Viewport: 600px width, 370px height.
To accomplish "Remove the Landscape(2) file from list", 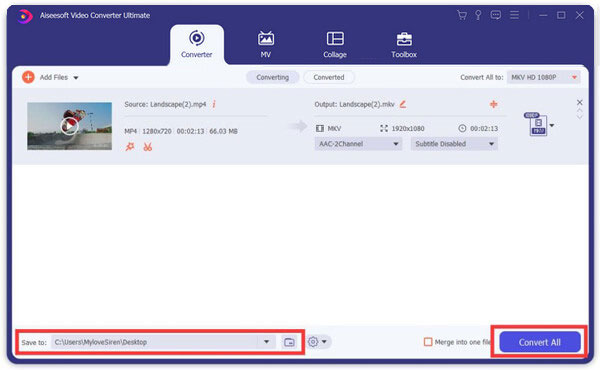I will pos(579,102).
